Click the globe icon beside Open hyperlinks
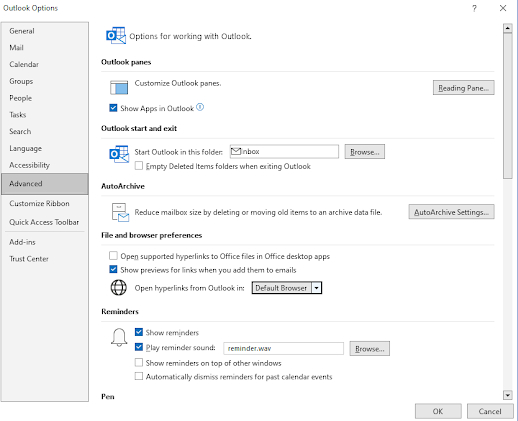This screenshot has height=421, width=518. pyautogui.click(x=119, y=287)
